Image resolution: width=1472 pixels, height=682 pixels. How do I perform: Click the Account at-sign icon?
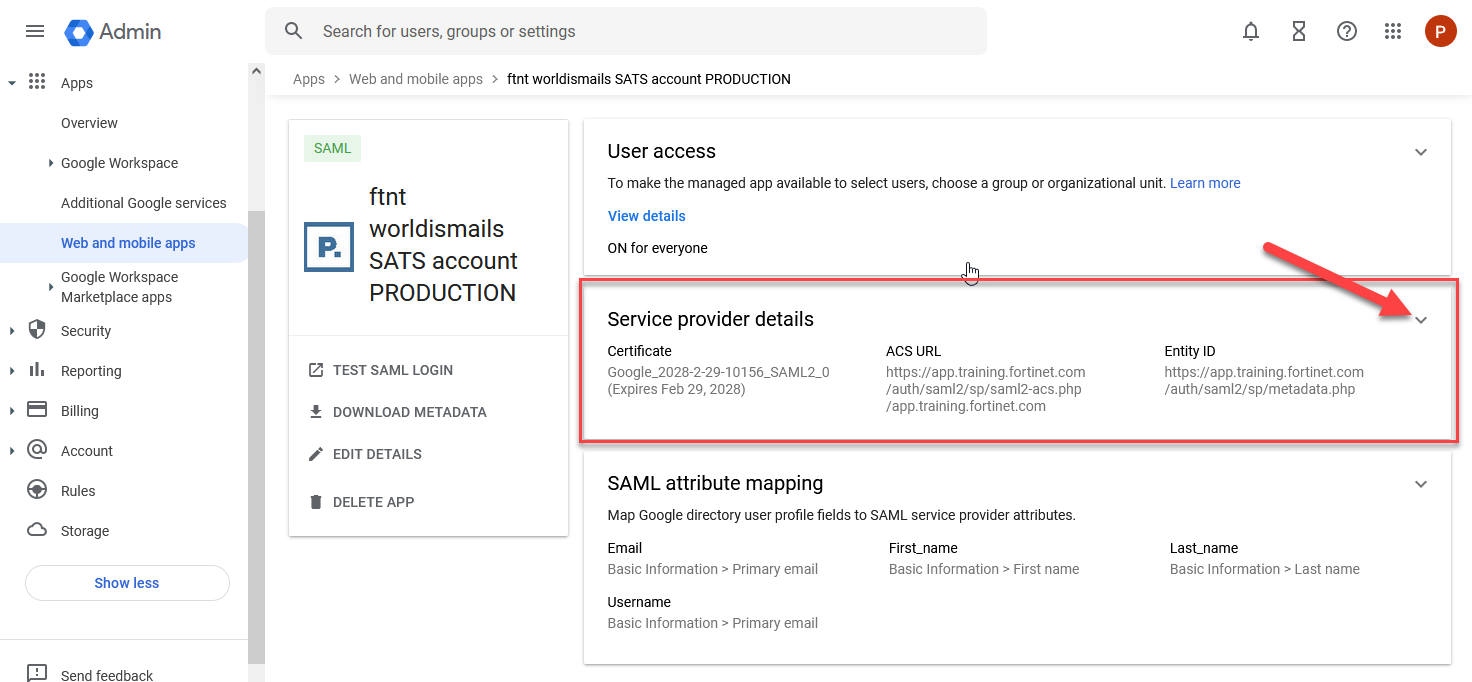coord(37,450)
